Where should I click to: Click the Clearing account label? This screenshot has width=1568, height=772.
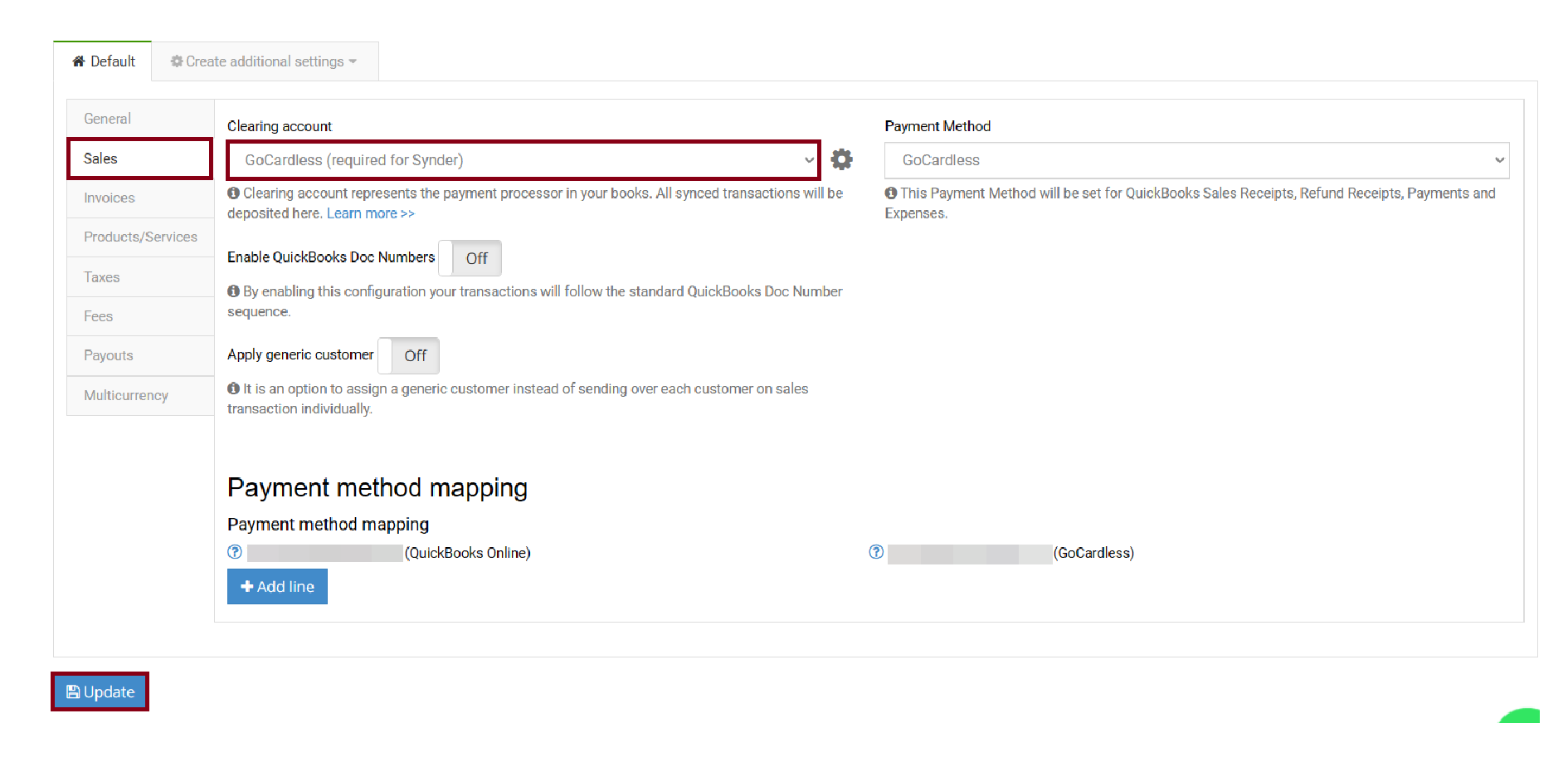tap(280, 126)
